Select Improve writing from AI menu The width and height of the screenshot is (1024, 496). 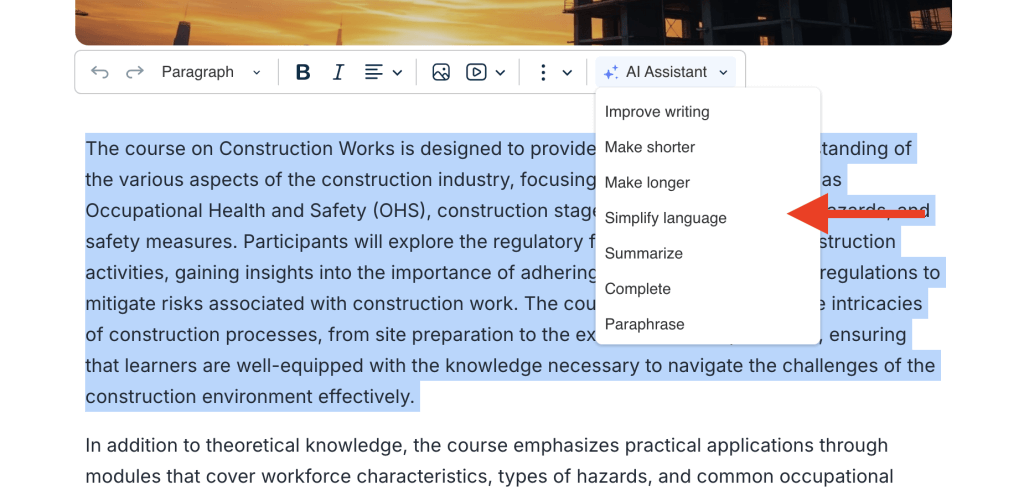coord(657,112)
